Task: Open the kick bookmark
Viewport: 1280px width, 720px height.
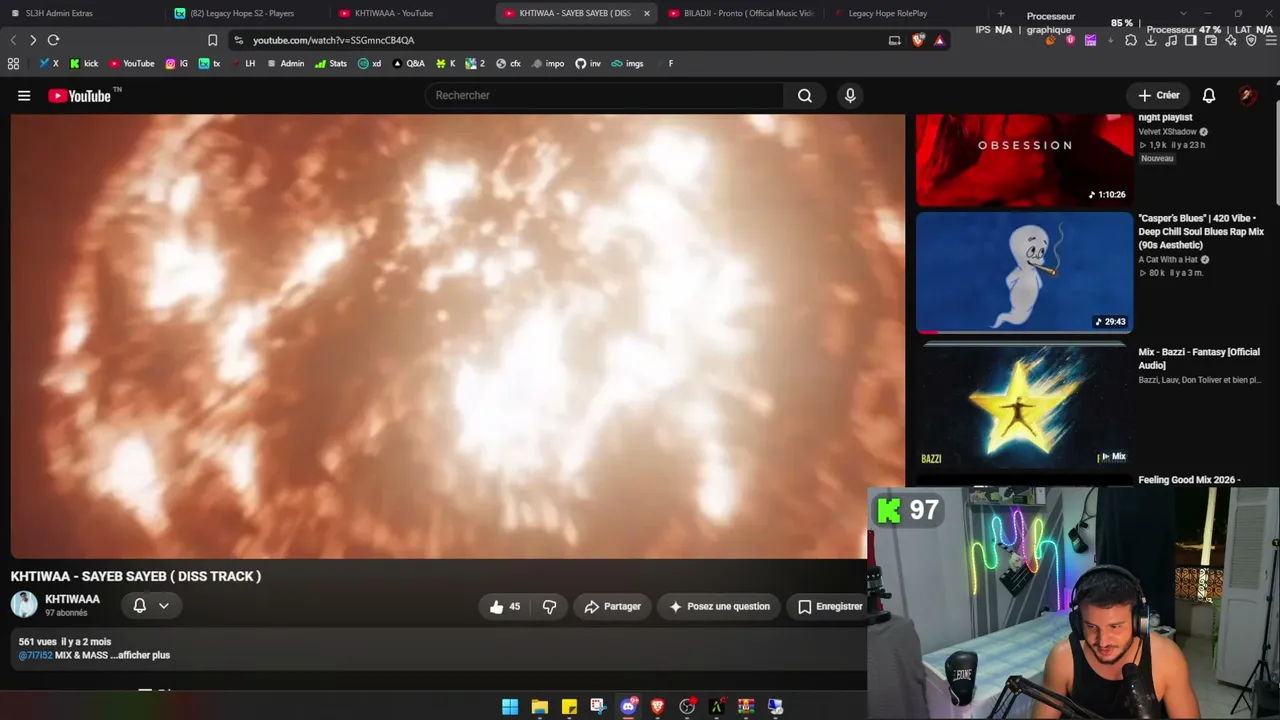Action: pos(84,63)
